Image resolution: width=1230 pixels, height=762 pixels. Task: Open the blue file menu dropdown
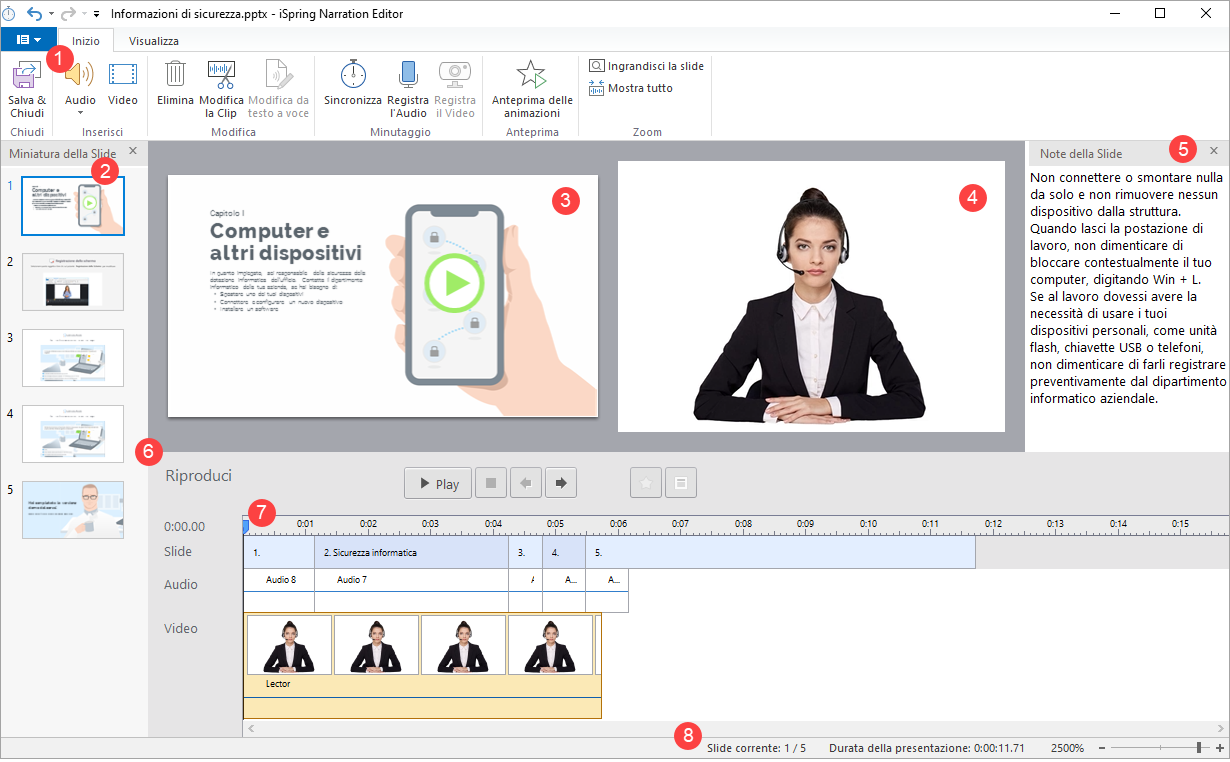[x=29, y=40]
